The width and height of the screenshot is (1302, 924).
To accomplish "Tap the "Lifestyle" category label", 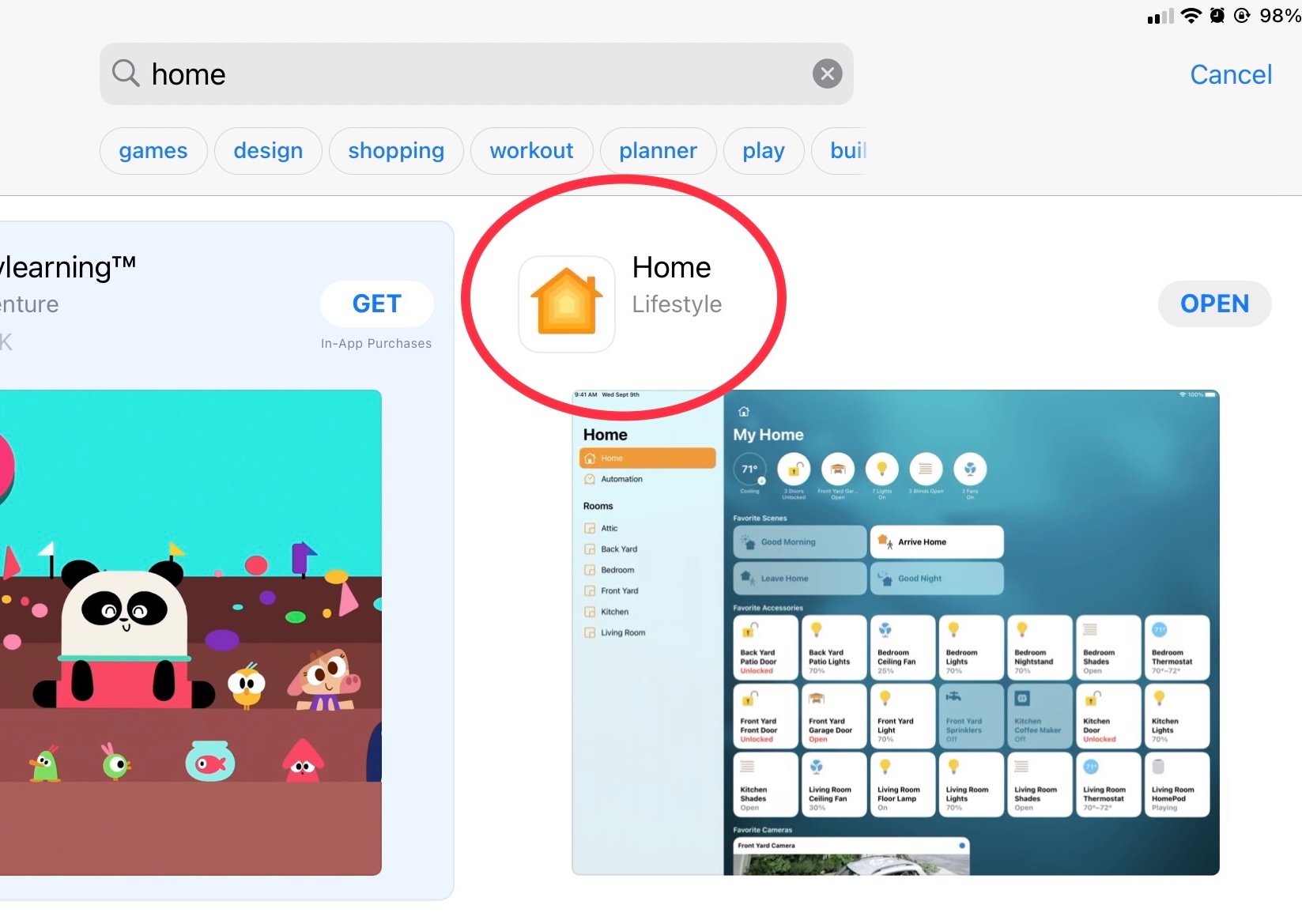I will click(x=677, y=304).
